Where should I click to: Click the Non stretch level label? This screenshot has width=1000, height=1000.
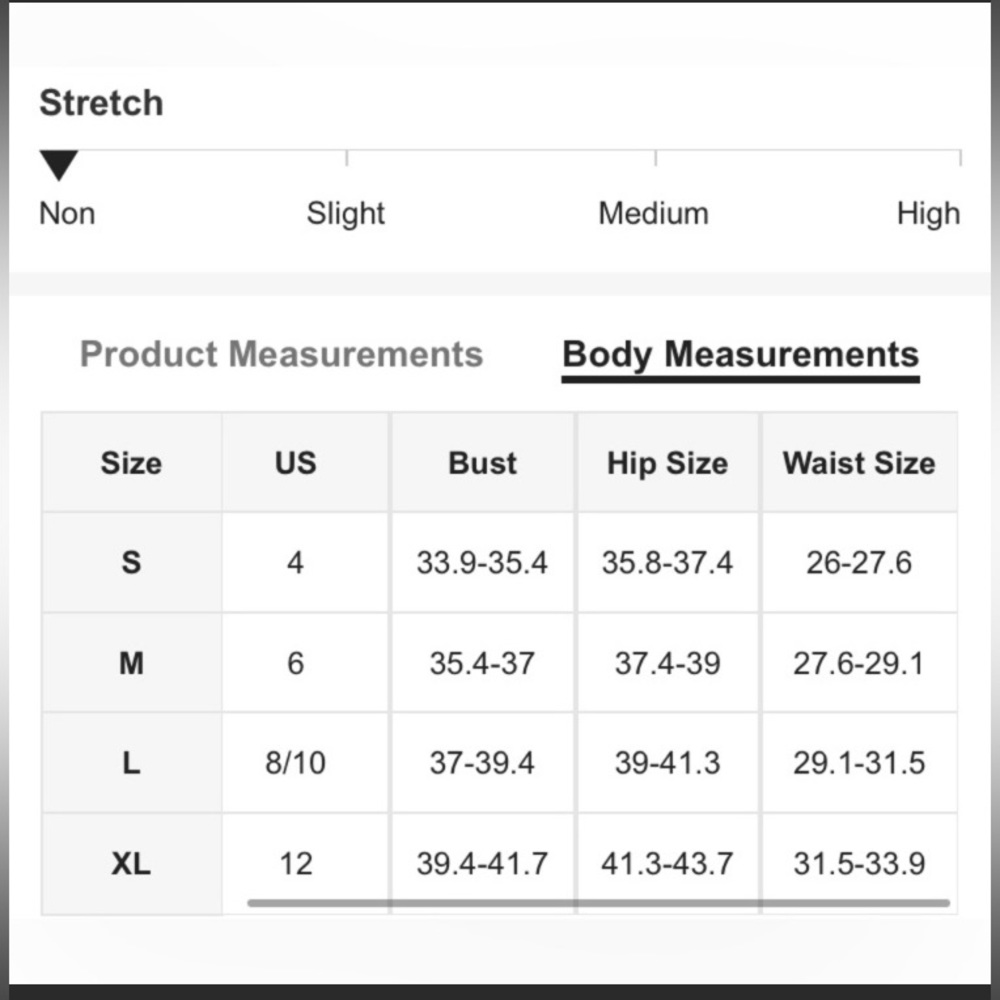coord(67,214)
